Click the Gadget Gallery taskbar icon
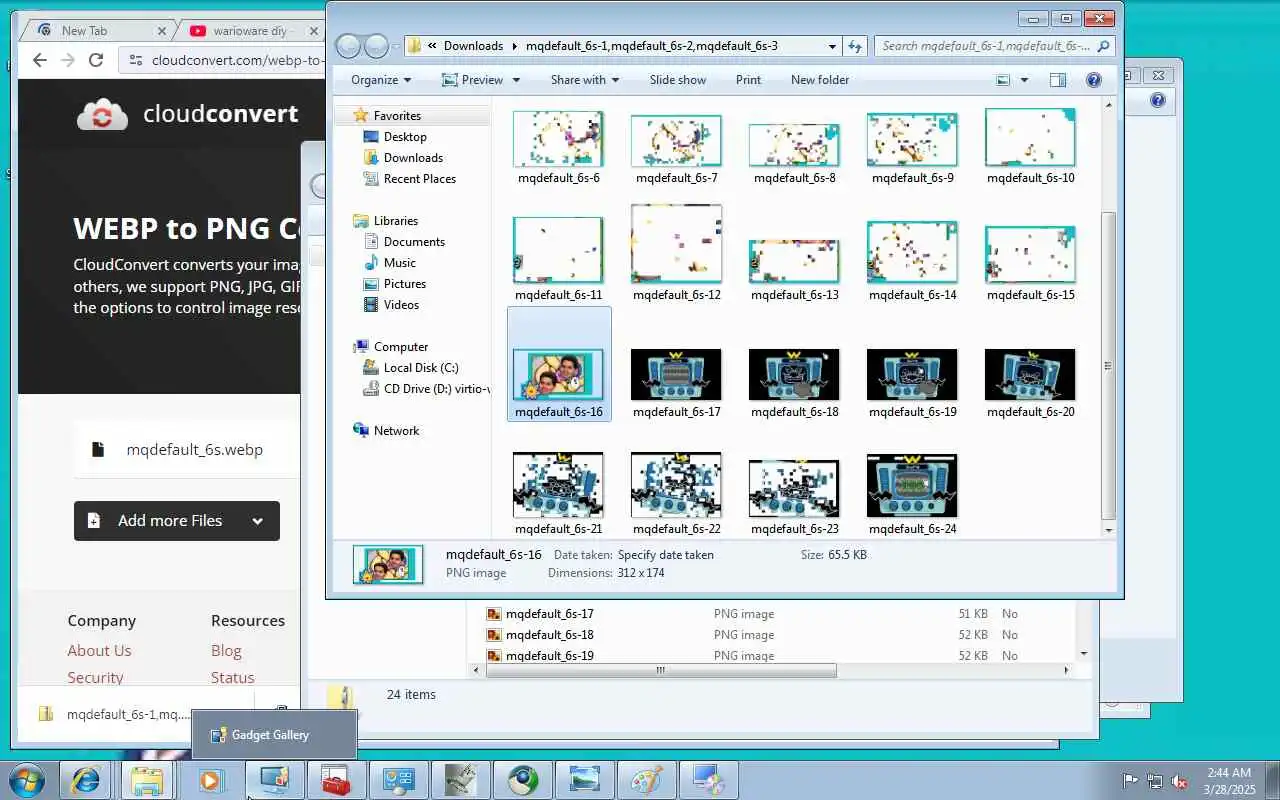 click(273, 780)
